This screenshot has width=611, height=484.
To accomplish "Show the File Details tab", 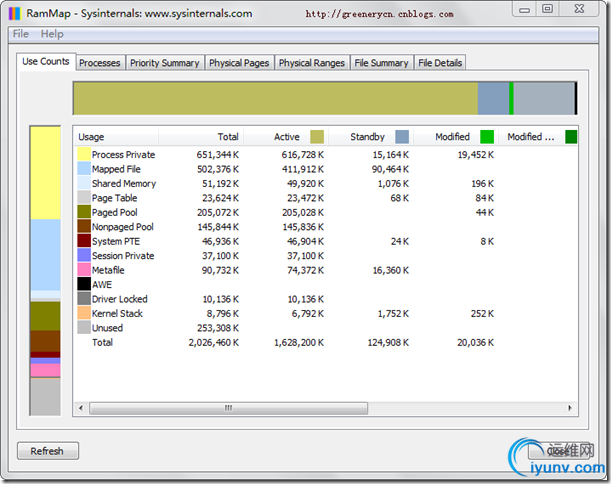I will 440,63.
